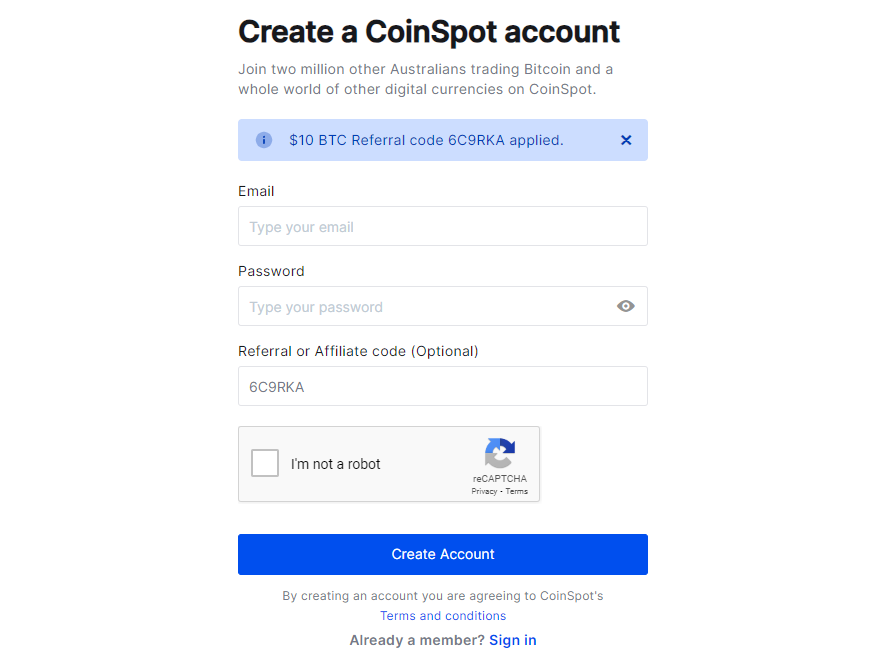The width and height of the screenshot is (889, 660).
Task: Click the Create a CoinSpot account heading
Action: [429, 32]
